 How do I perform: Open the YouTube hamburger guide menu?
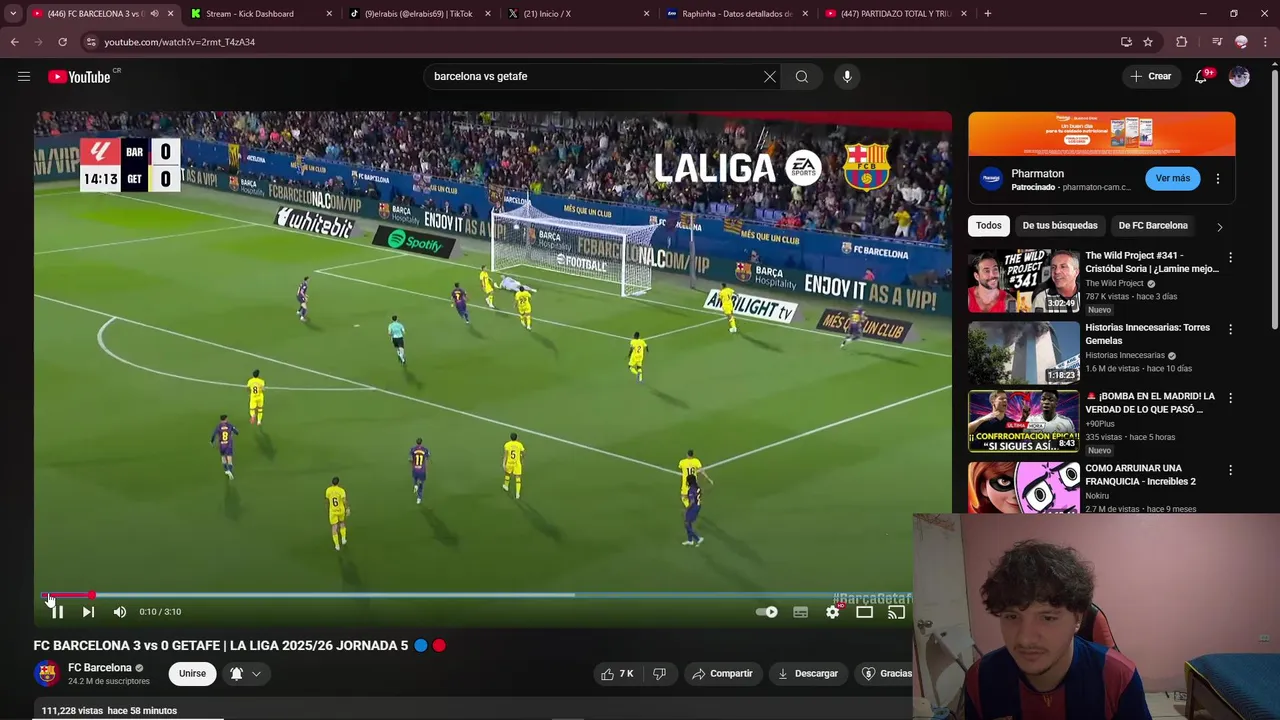point(24,76)
